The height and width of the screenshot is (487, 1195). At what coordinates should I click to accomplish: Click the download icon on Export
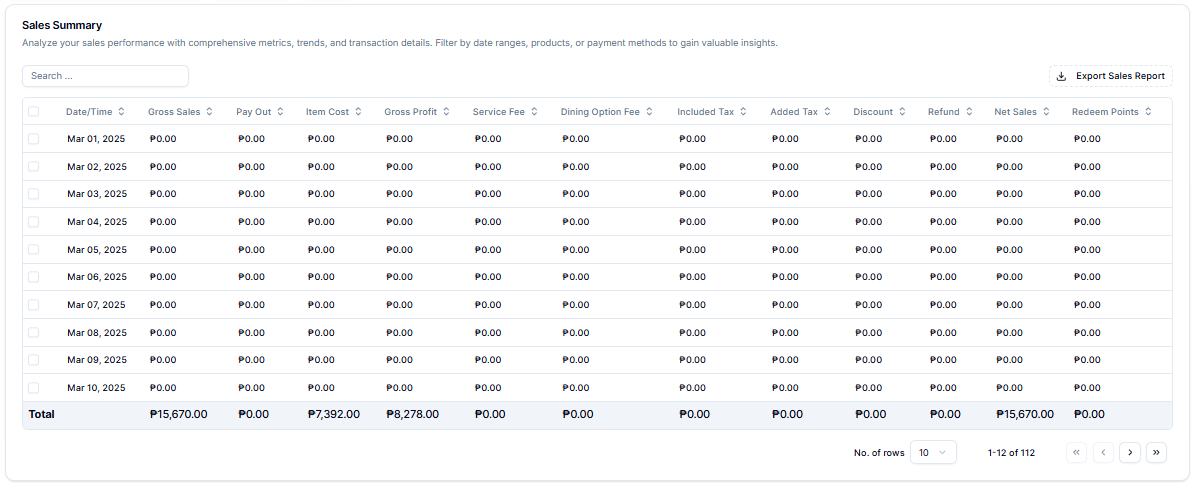pos(1061,76)
